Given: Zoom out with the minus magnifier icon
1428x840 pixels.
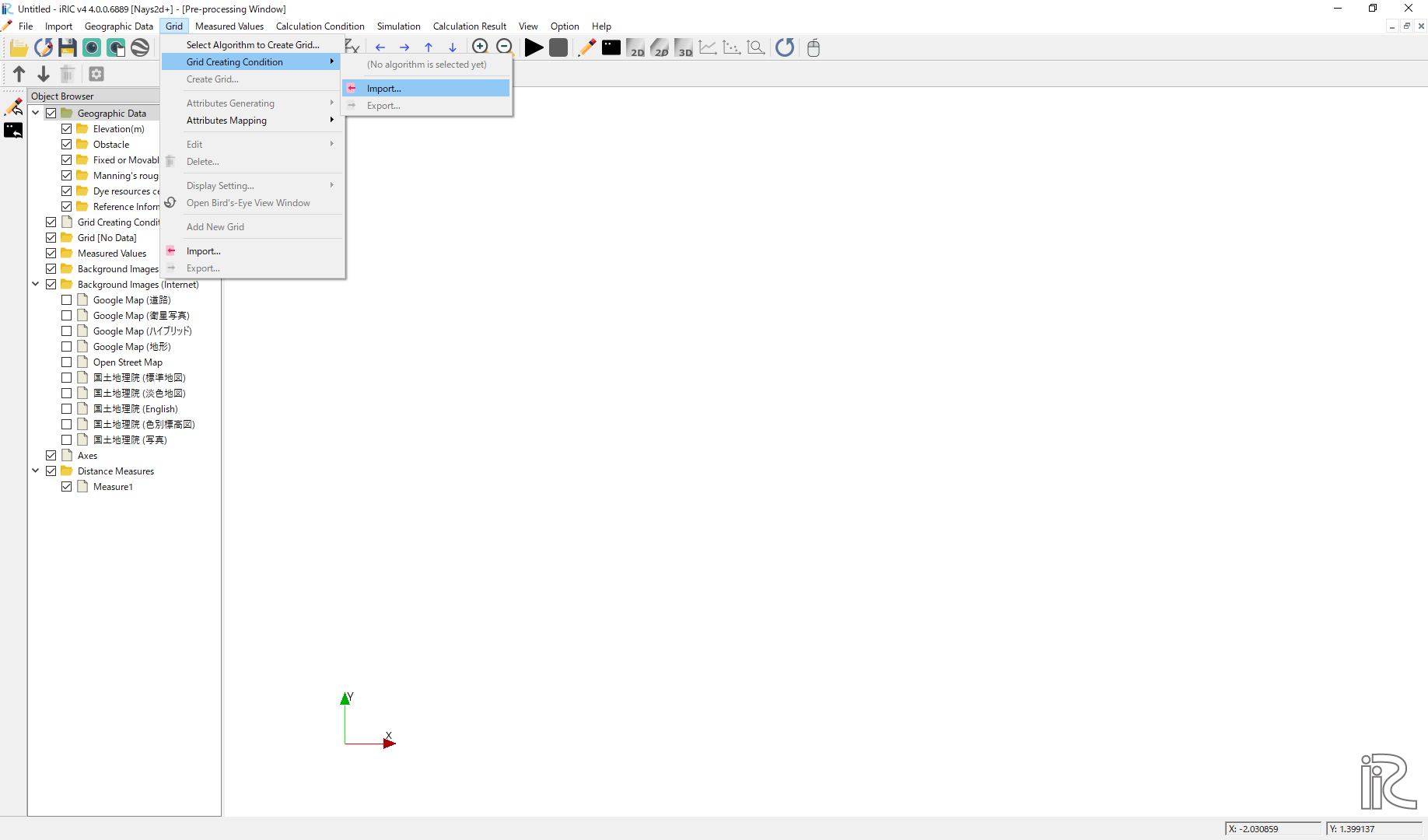Looking at the screenshot, I should click(505, 47).
